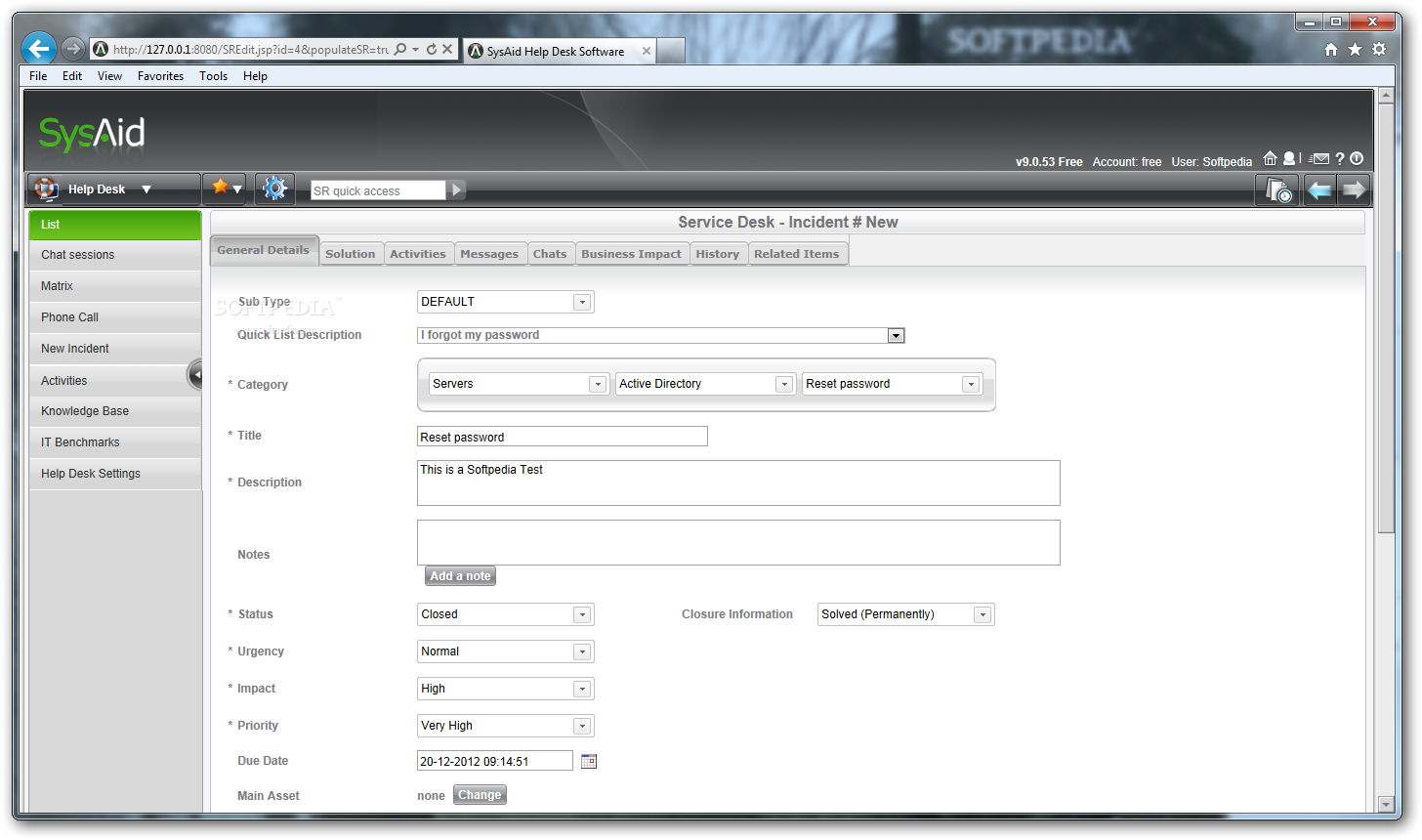The width and height of the screenshot is (1422, 840).
Task: Click the Add a note button
Action: (x=461, y=576)
